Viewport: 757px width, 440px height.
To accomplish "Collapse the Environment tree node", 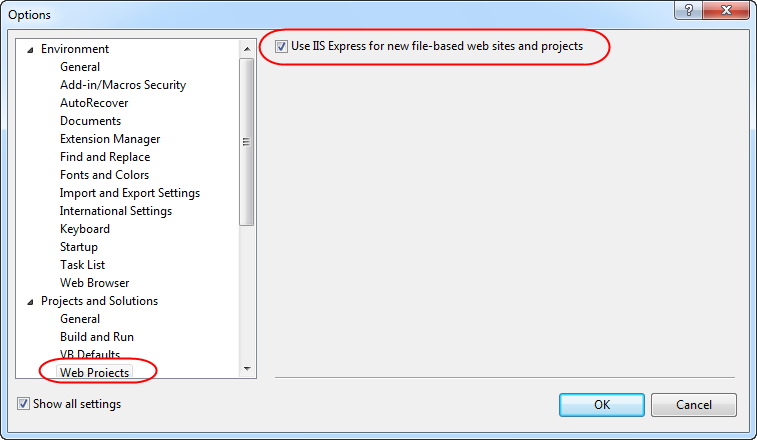I will click(x=29, y=49).
